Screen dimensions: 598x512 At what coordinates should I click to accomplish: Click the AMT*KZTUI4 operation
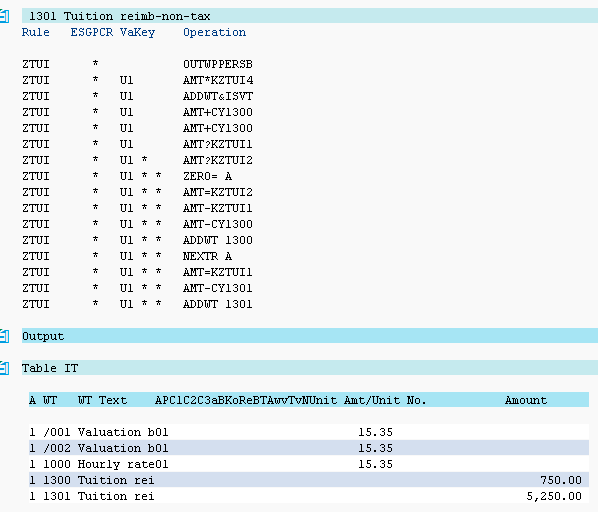tap(218, 80)
